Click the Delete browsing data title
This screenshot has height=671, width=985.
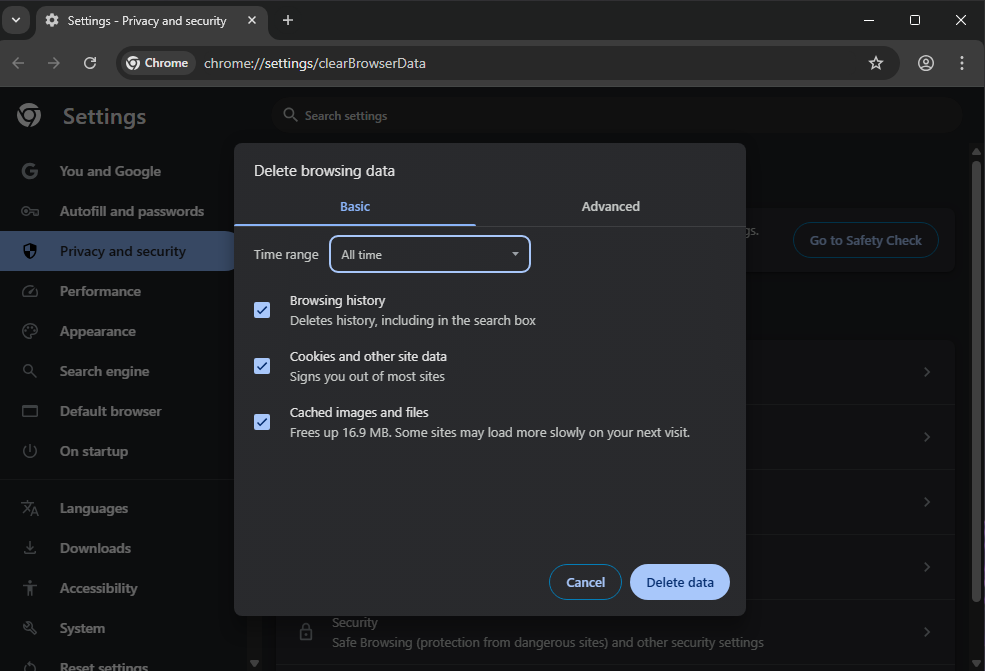(x=324, y=171)
